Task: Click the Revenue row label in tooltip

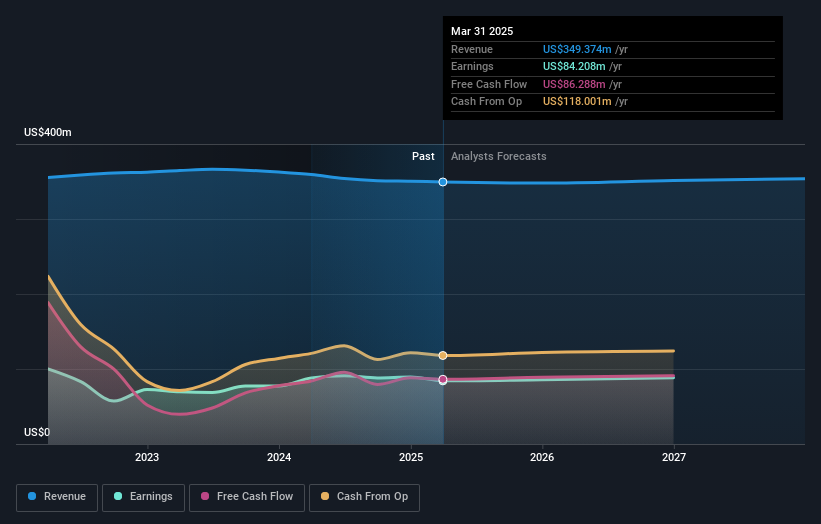Action: click(x=472, y=49)
